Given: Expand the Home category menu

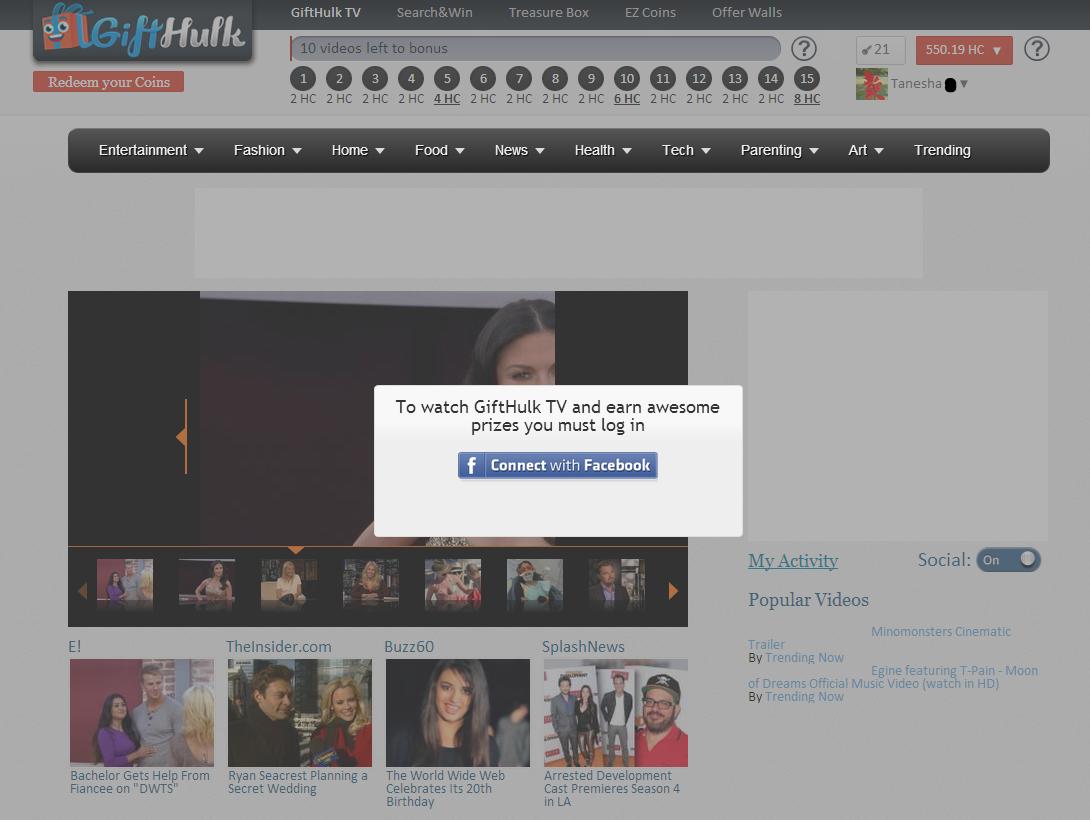Looking at the screenshot, I should click(x=358, y=150).
